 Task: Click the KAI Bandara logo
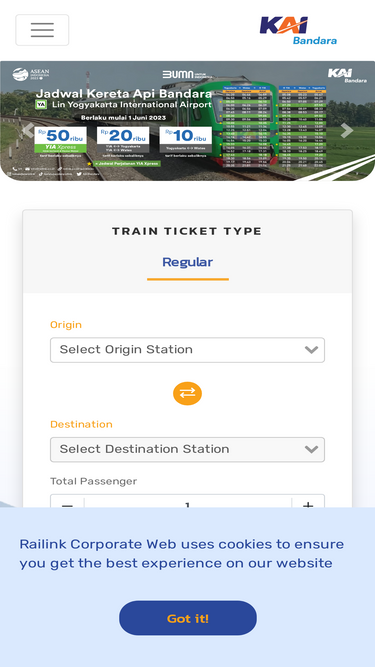click(x=298, y=30)
